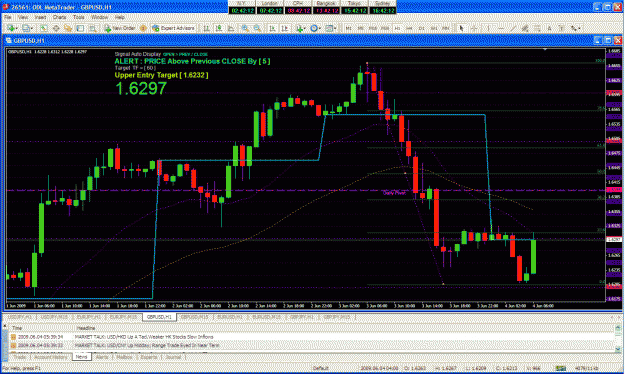Switch to the GBPJPY,H1 chart tab
Screen dimensions: 625x374
click(302, 317)
